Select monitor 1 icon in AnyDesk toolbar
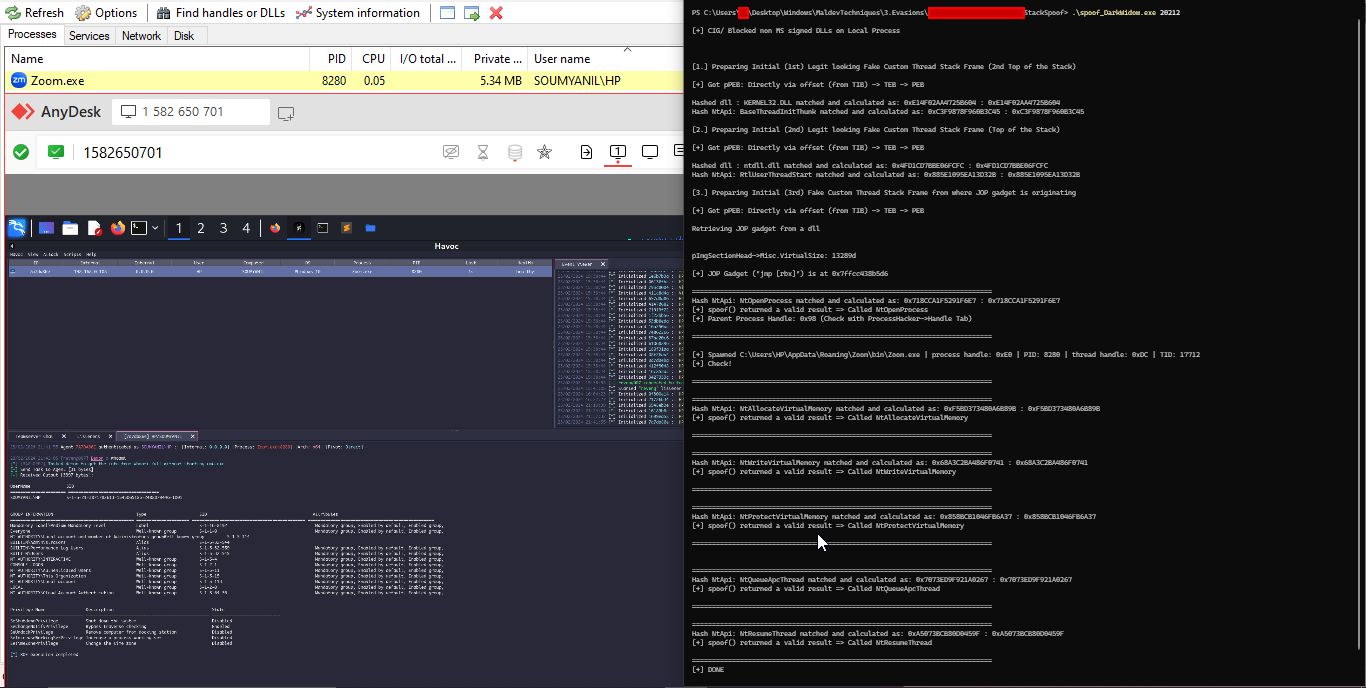The height and width of the screenshot is (688, 1366). click(x=618, y=152)
